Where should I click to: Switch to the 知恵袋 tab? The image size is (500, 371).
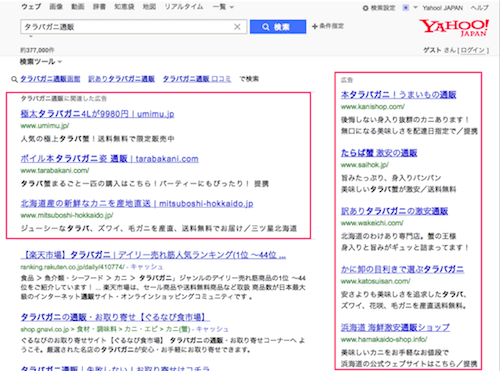pos(124,7)
